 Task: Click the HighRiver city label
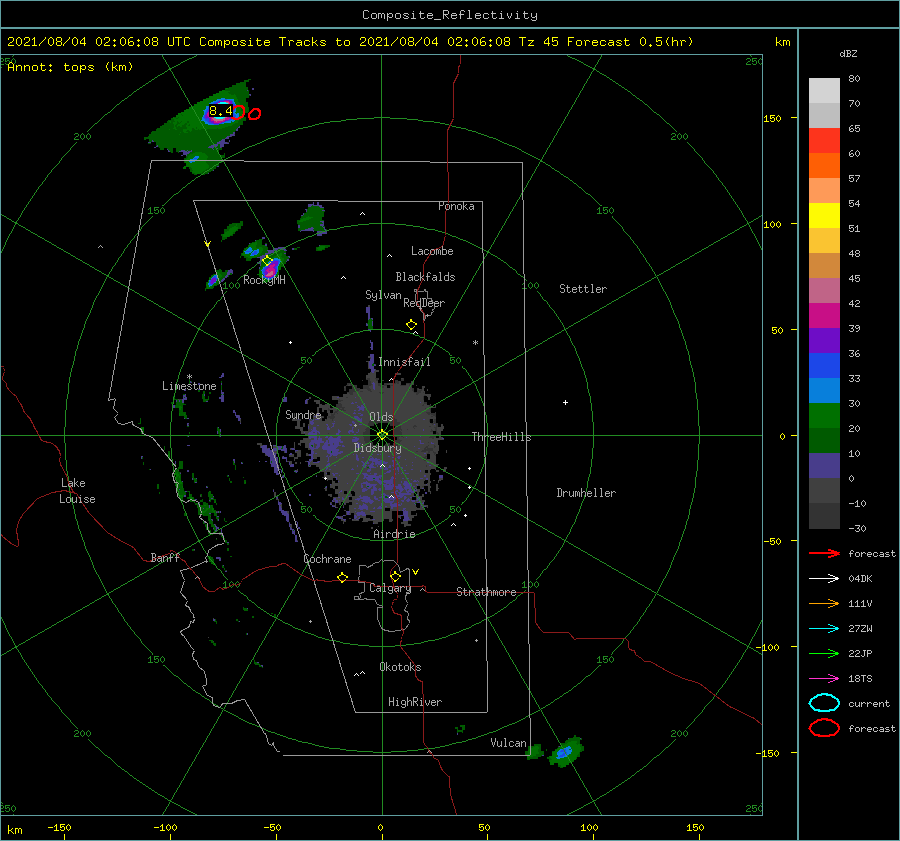click(x=415, y=702)
